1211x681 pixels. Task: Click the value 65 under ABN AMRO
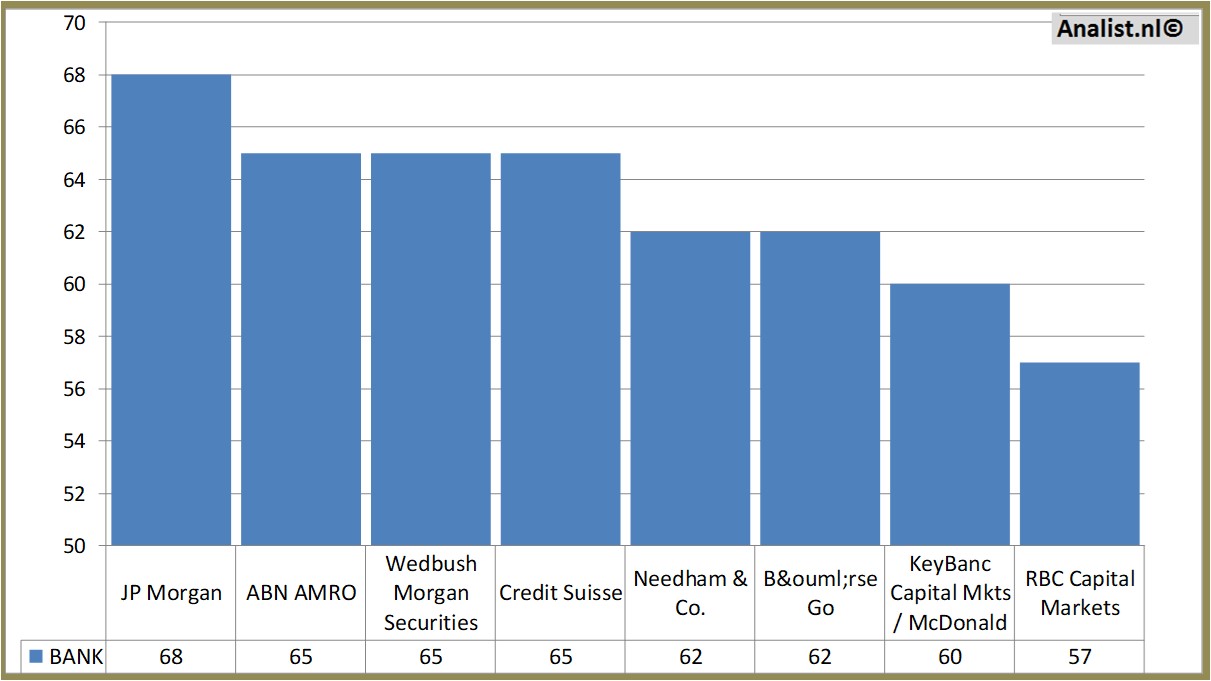pos(301,657)
